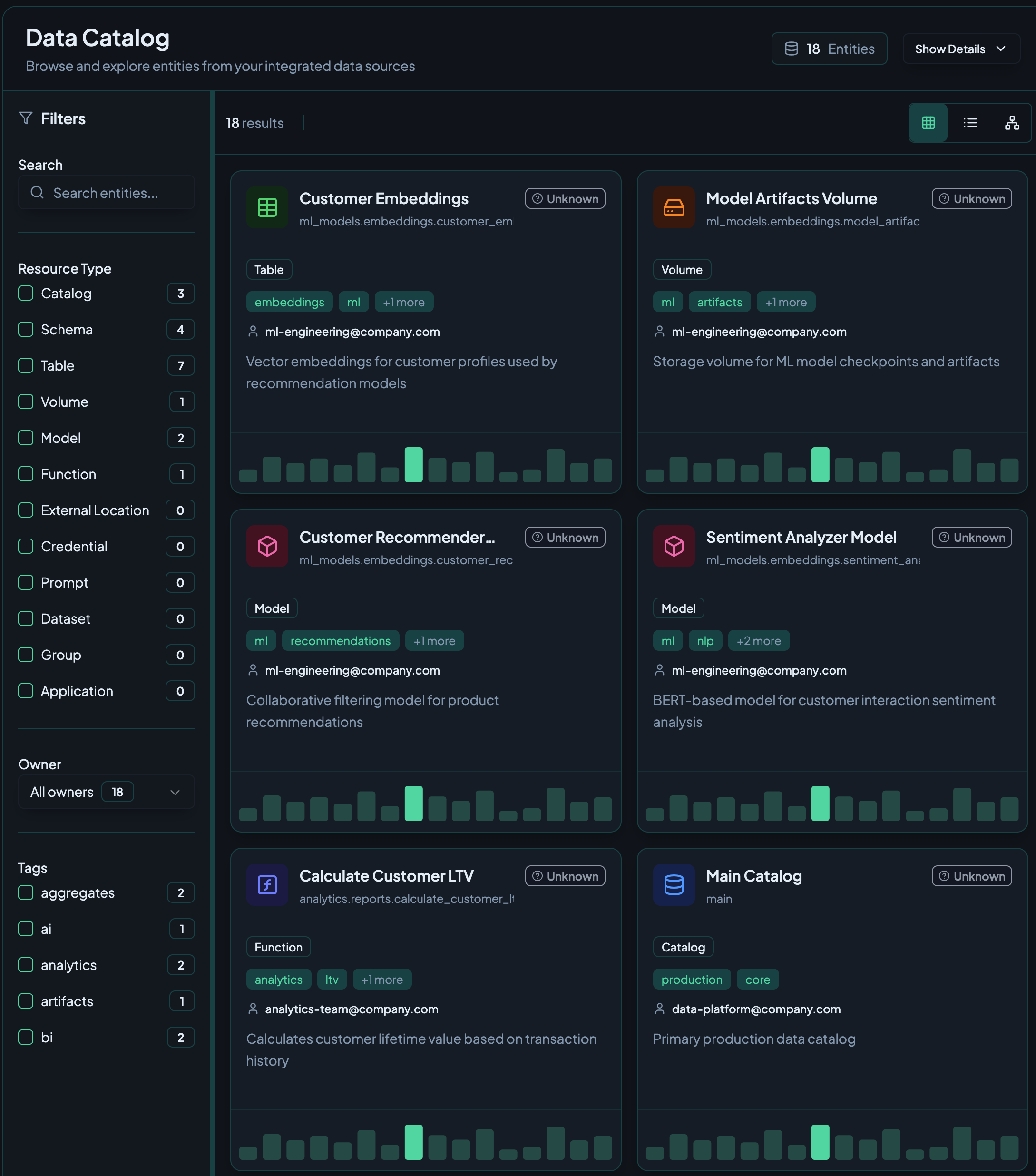Click the Model Artifacts Volume drive icon
The image size is (1036, 1176).
point(674,207)
